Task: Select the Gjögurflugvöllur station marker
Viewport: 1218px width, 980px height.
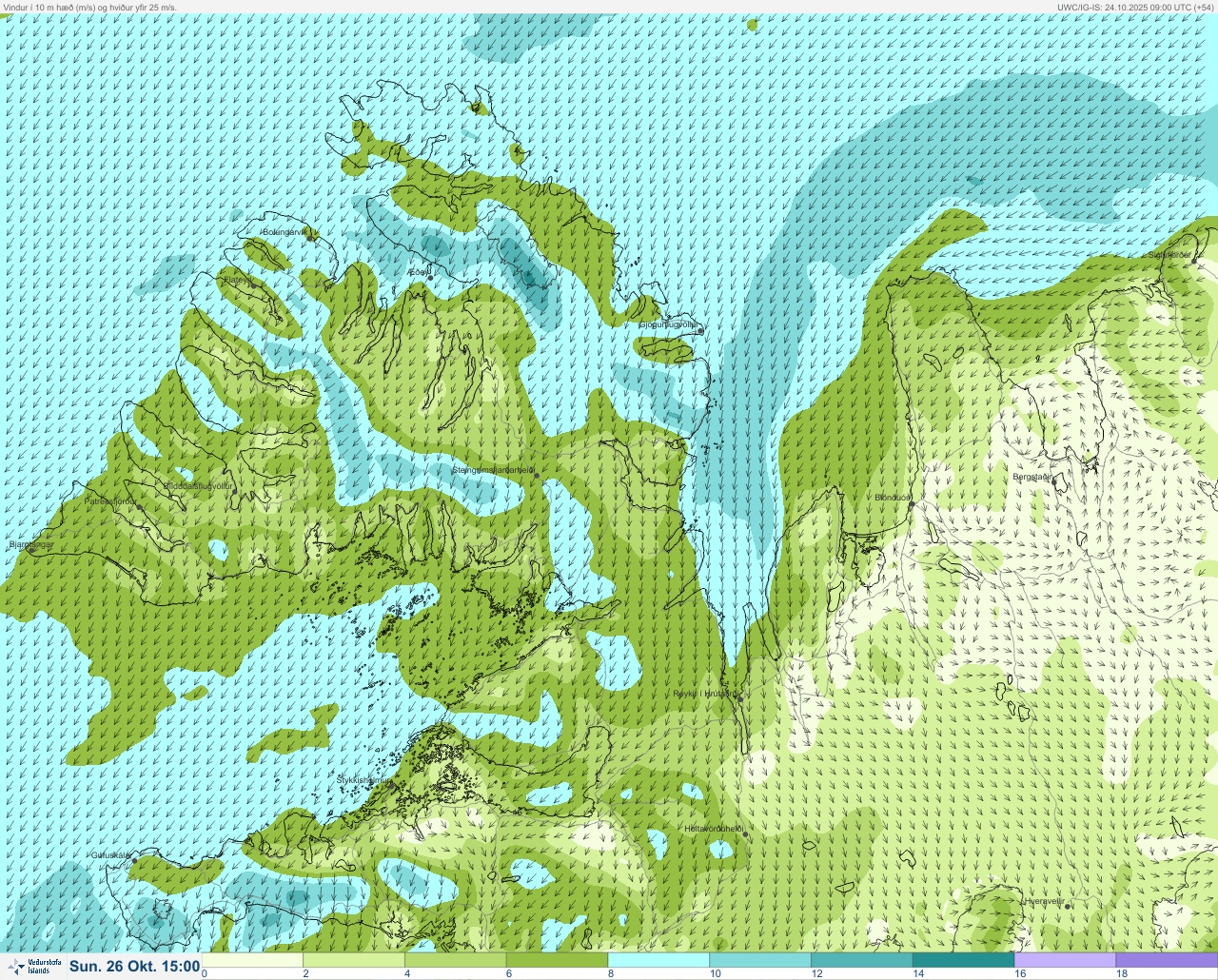Action: tap(700, 330)
